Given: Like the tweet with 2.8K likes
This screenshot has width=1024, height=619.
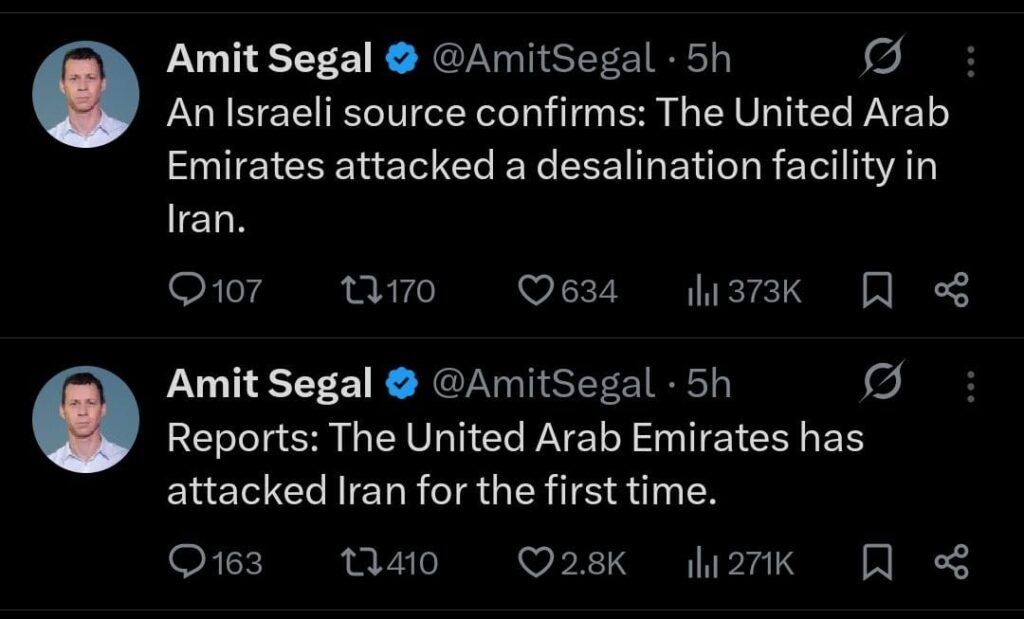Looking at the screenshot, I should point(536,563).
